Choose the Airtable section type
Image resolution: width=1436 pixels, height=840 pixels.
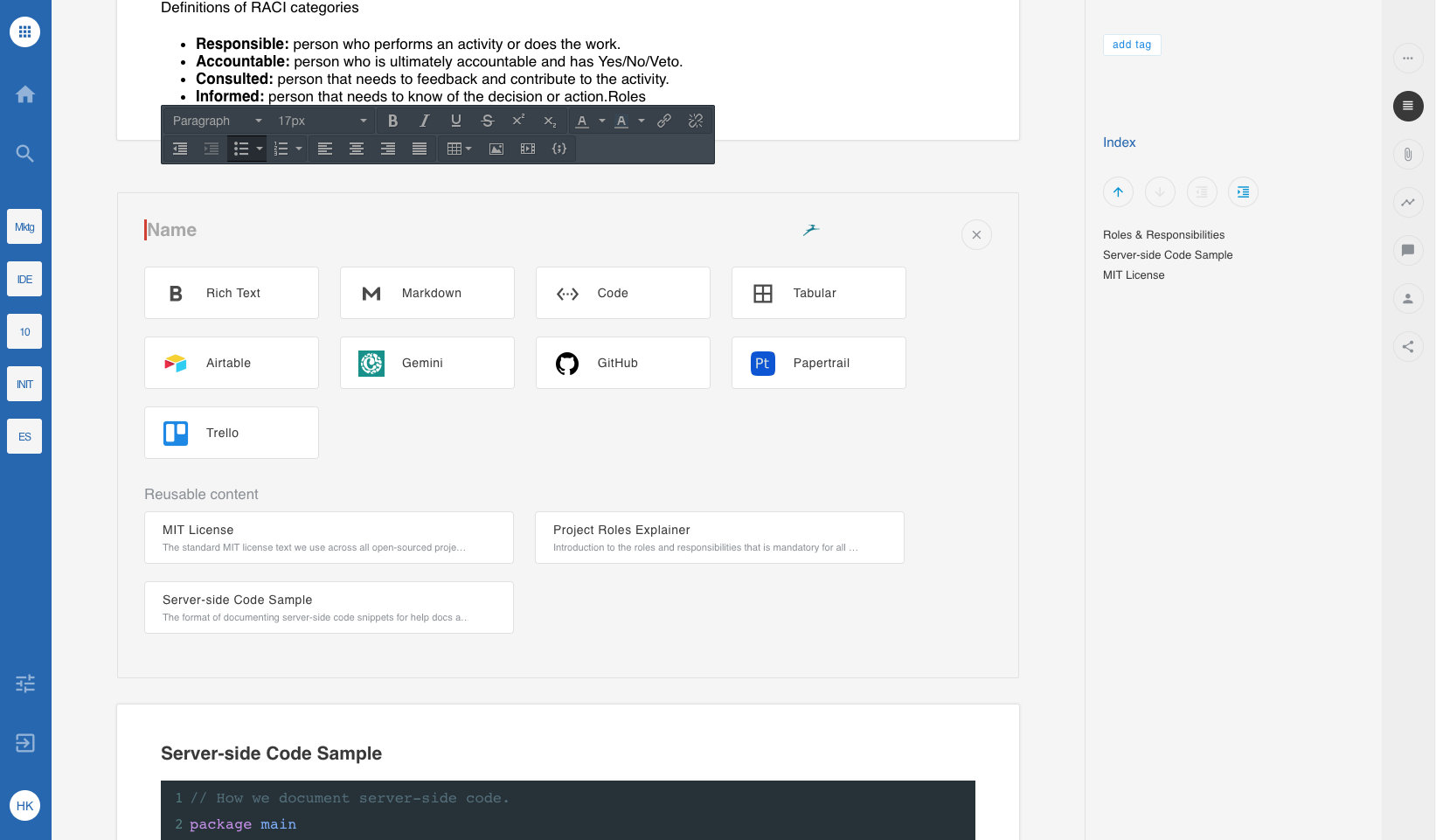pyautogui.click(x=232, y=363)
